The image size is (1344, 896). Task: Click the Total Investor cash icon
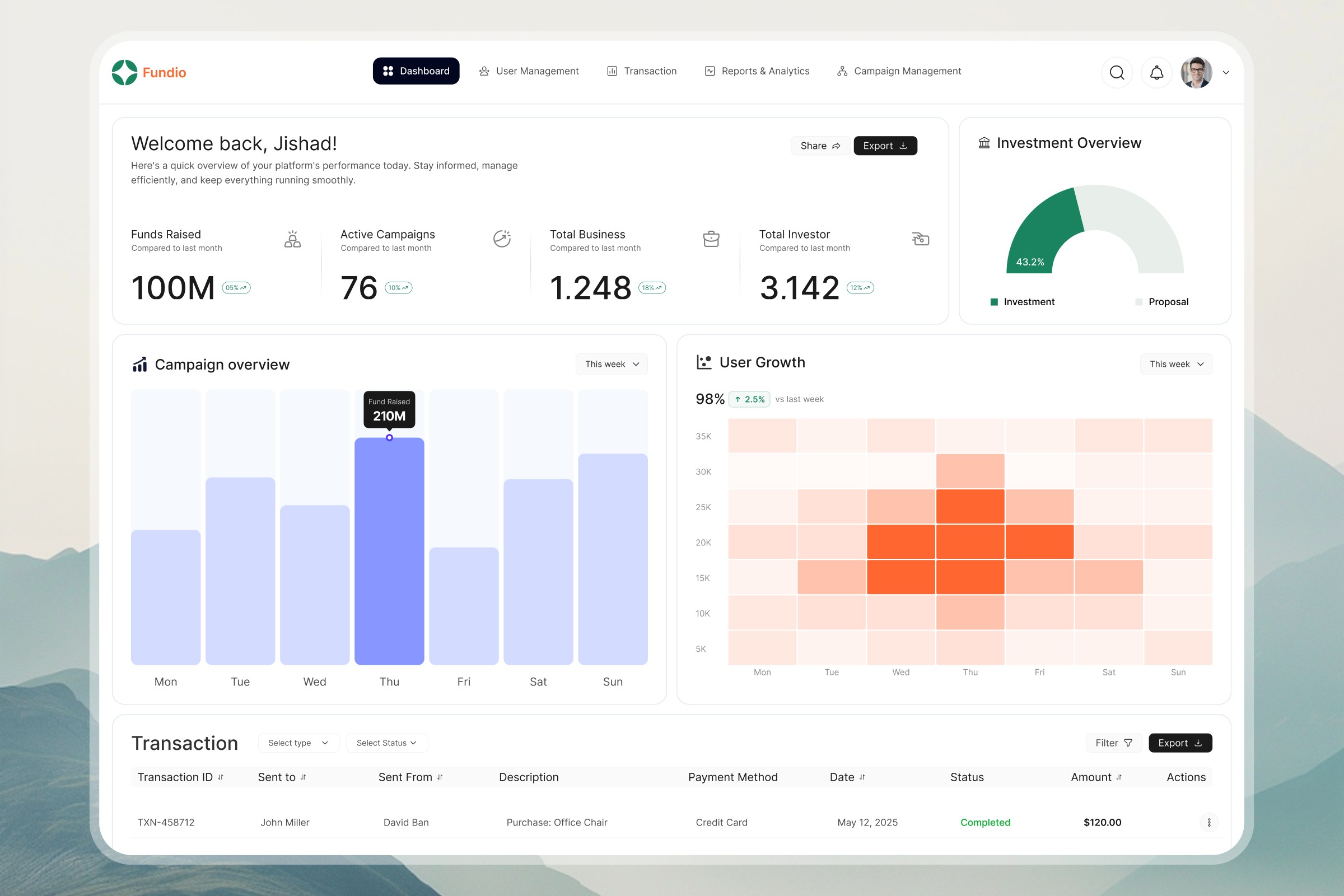tap(920, 239)
